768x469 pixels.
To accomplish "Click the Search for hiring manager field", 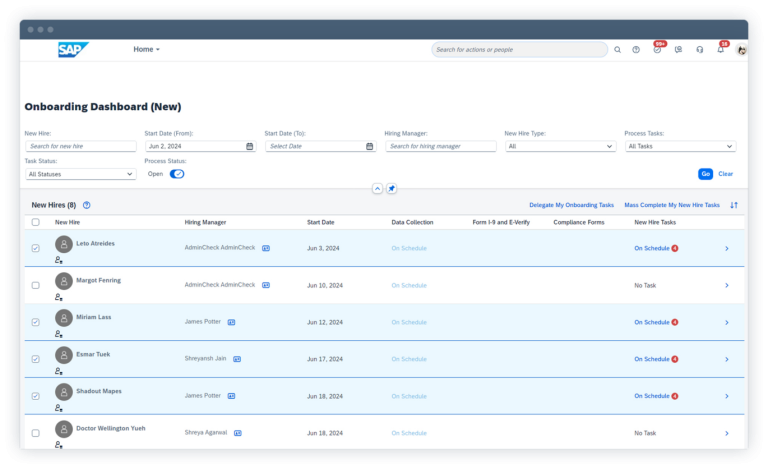I will 441,146.
